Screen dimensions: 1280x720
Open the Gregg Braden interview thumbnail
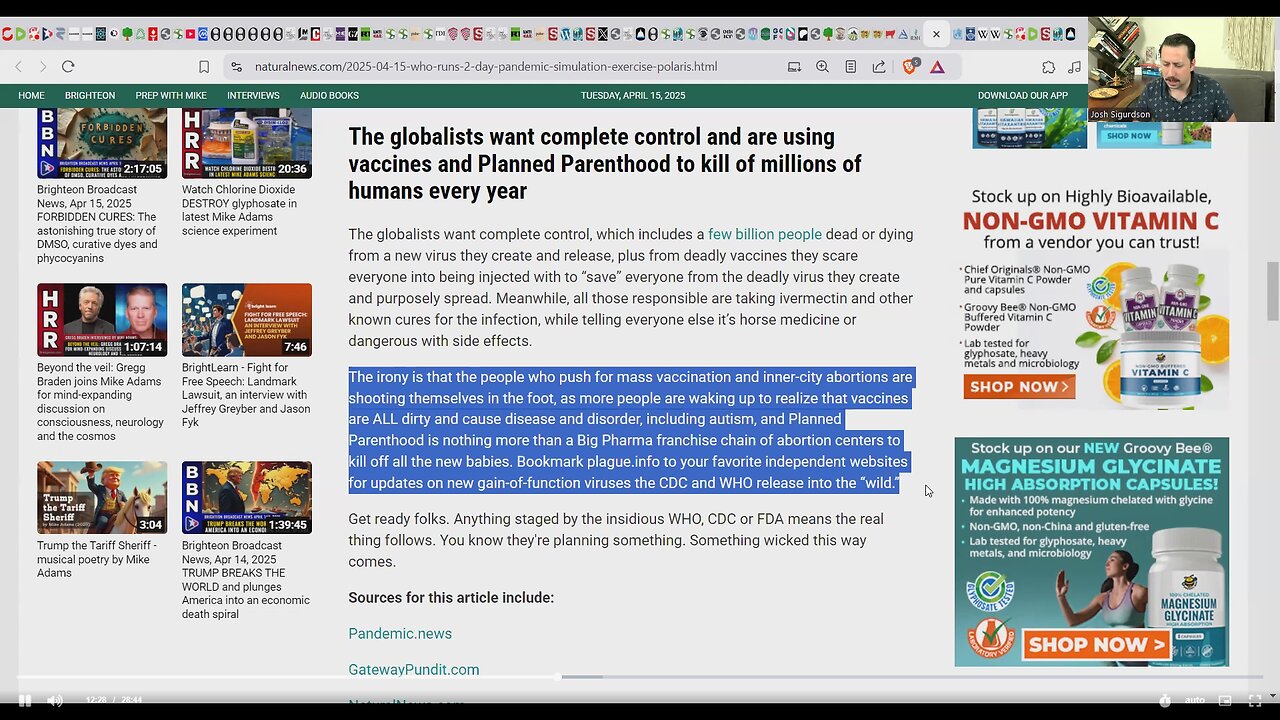click(x=102, y=320)
